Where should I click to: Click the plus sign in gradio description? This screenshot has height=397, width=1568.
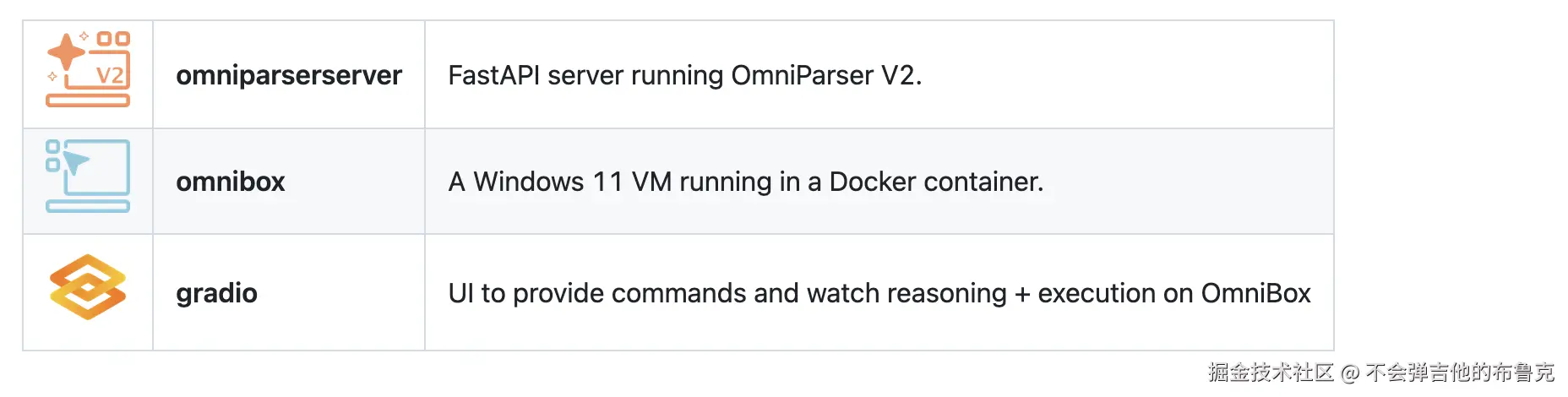1022,294
